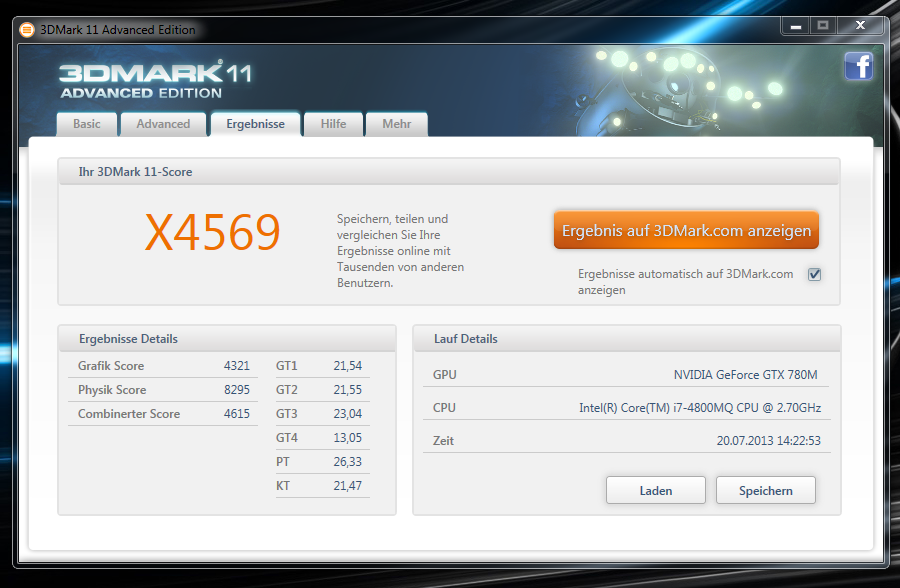The image size is (900, 588).
Task: Open the Advanced tab
Action: pos(163,124)
